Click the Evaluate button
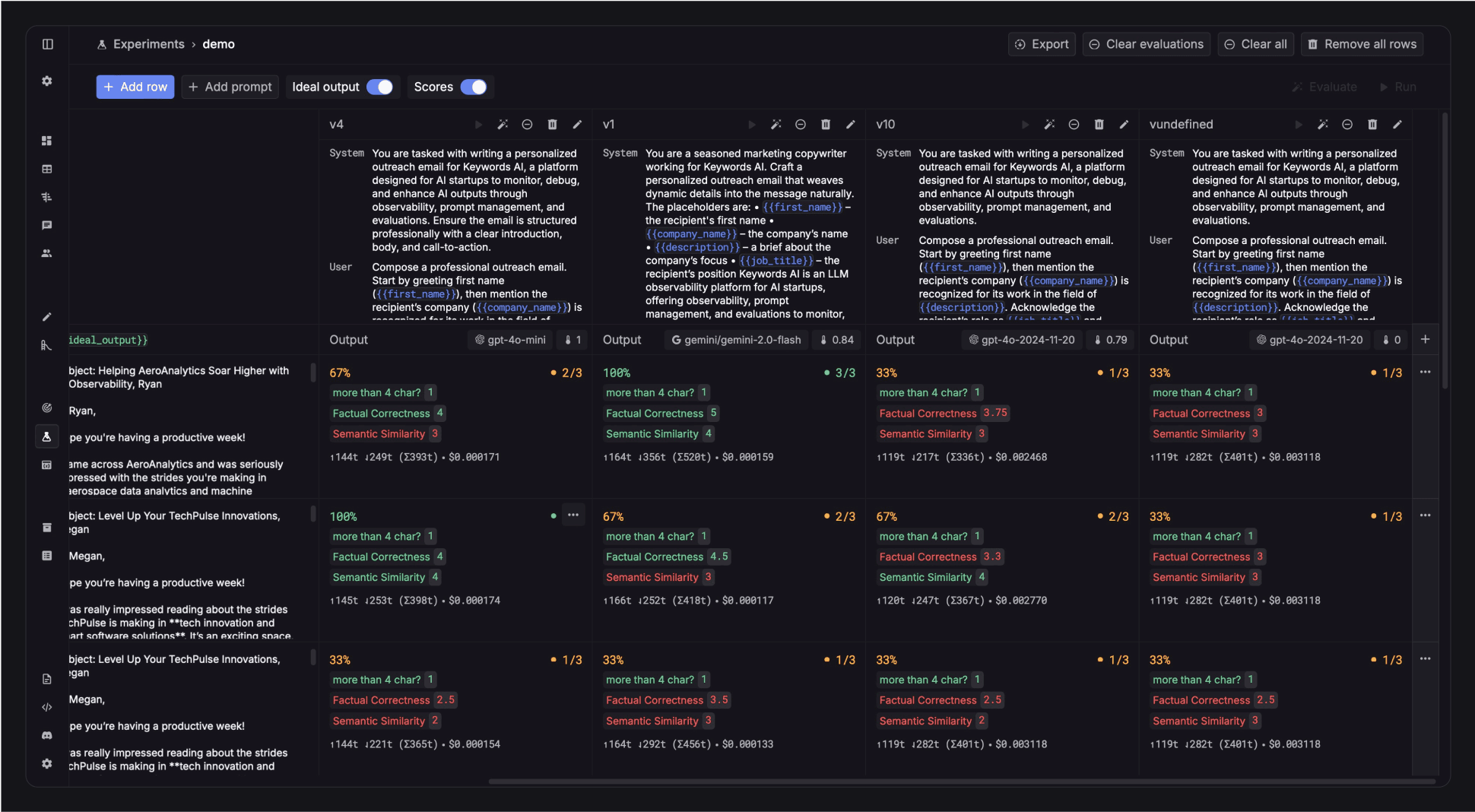The width and height of the screenshot is (1475, 812). click(1324, 87)
